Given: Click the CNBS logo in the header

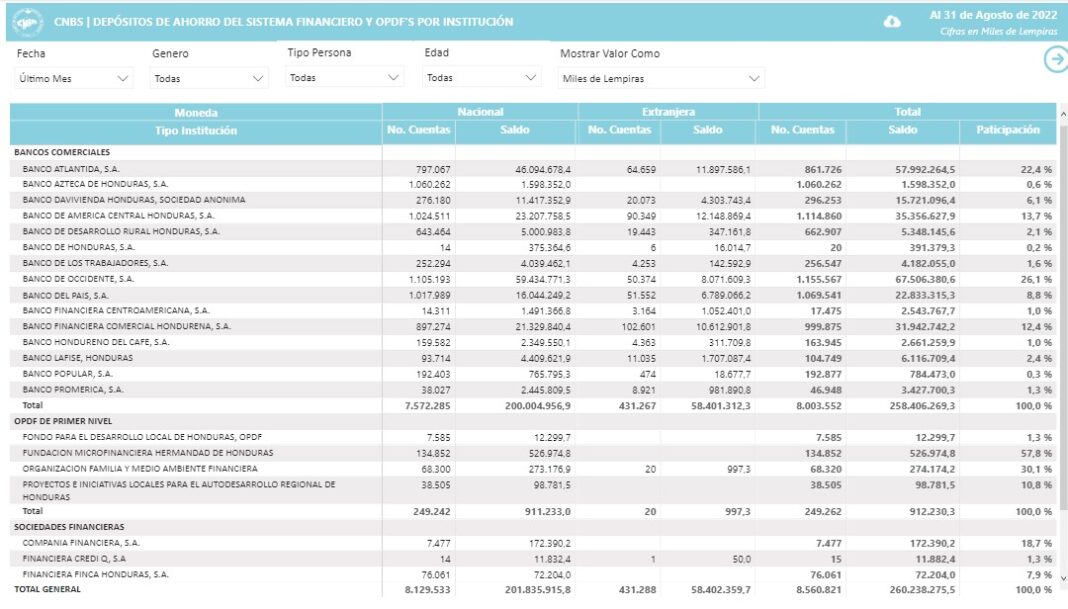Looking at the screenshot, I should [26, 21].
